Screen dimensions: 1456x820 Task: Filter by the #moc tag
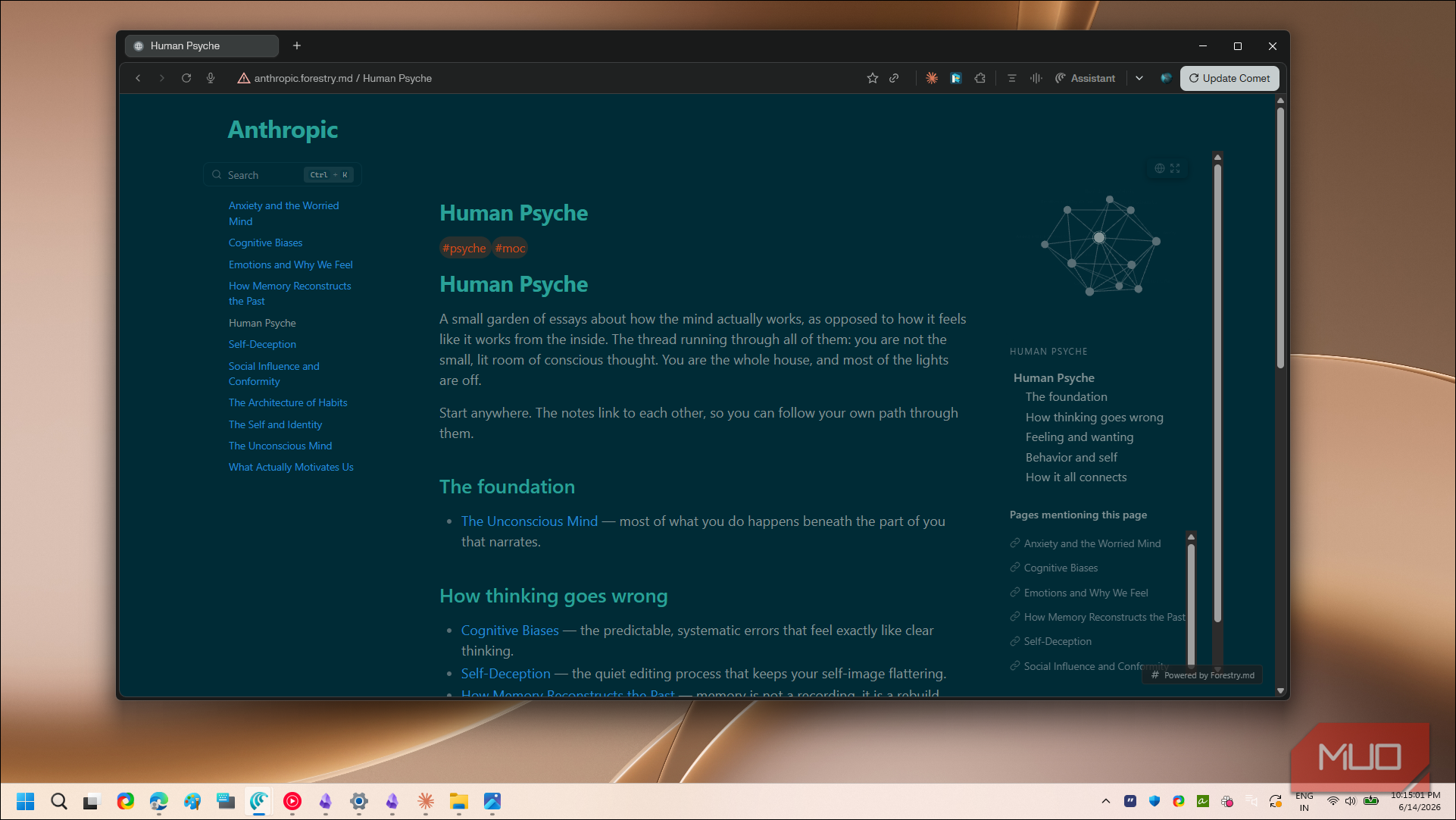click(x=510, y=248)
